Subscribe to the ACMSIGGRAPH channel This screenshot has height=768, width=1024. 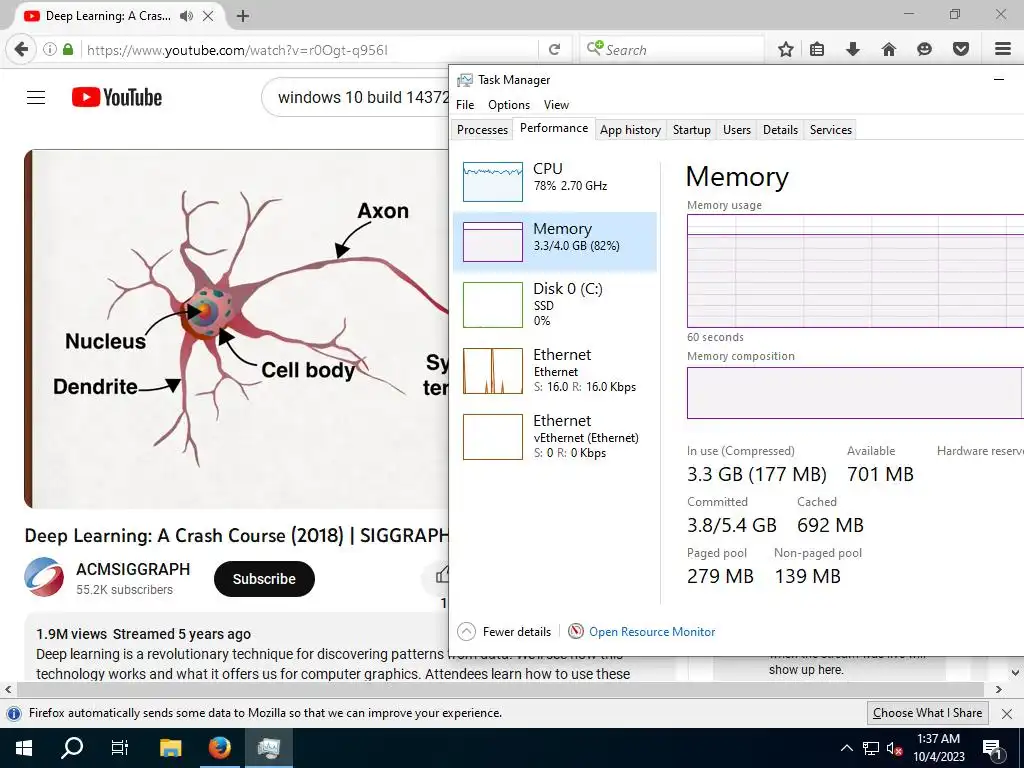(264, 579)
